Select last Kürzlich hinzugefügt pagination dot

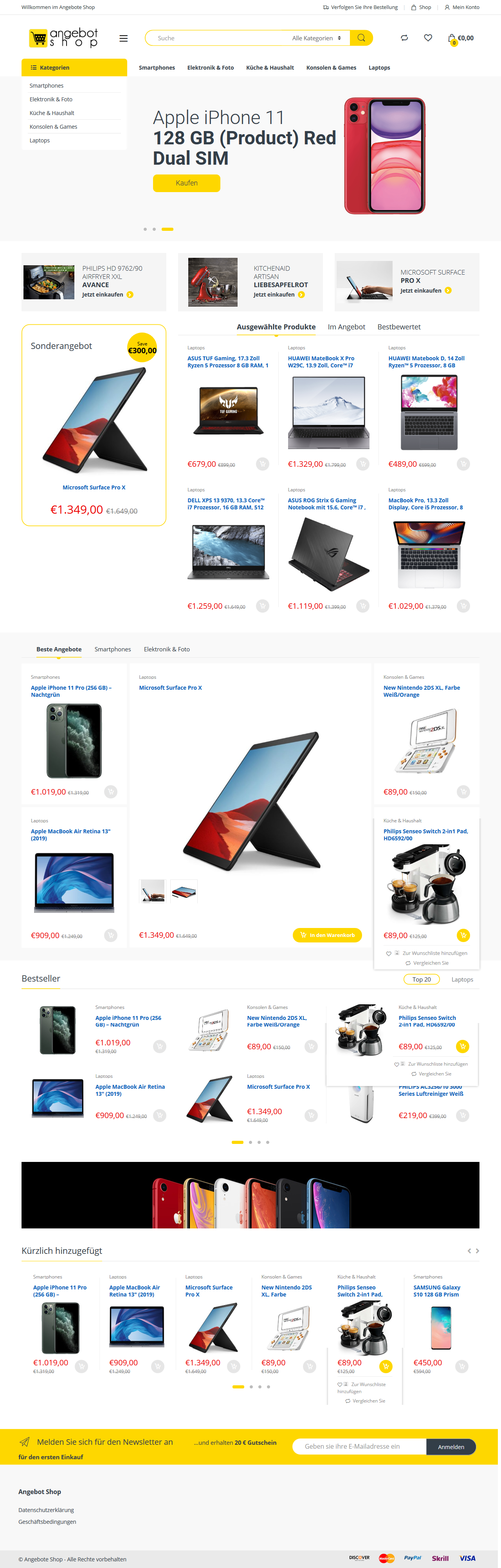pos(269,1386)
